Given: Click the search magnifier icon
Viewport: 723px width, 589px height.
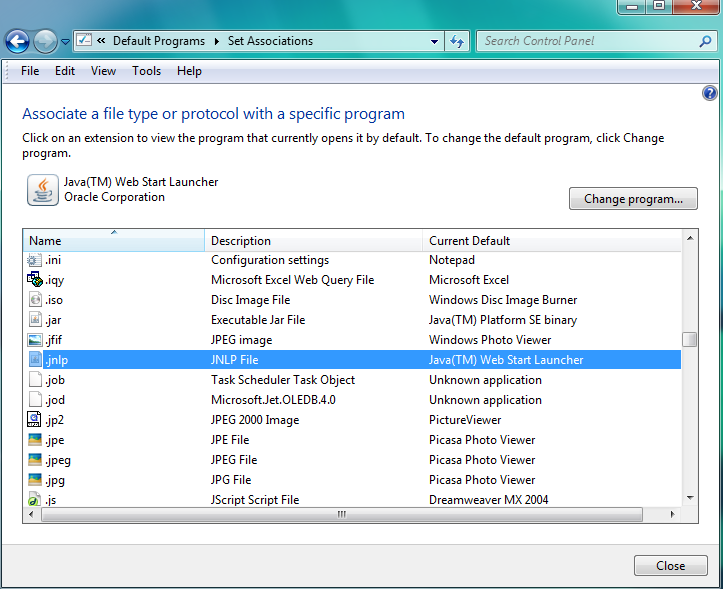Looking at the screenshot, I should click(x=705, y=41).
